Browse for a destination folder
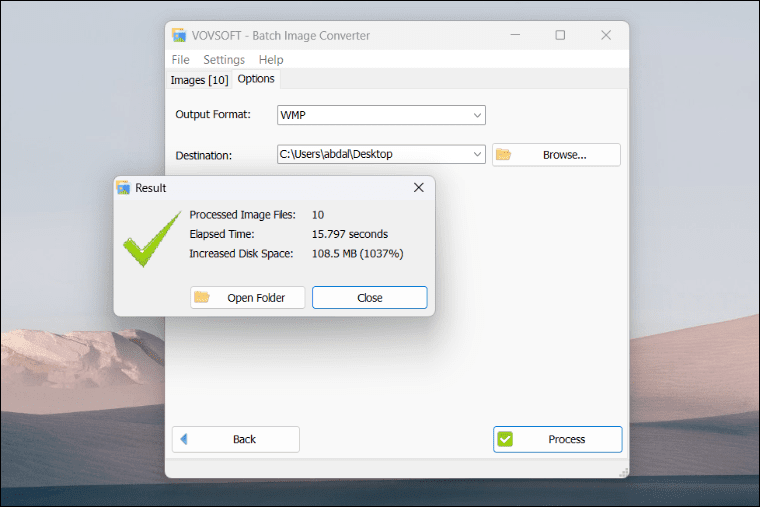Viewport: 760px width, 507px height. [556, 155]
